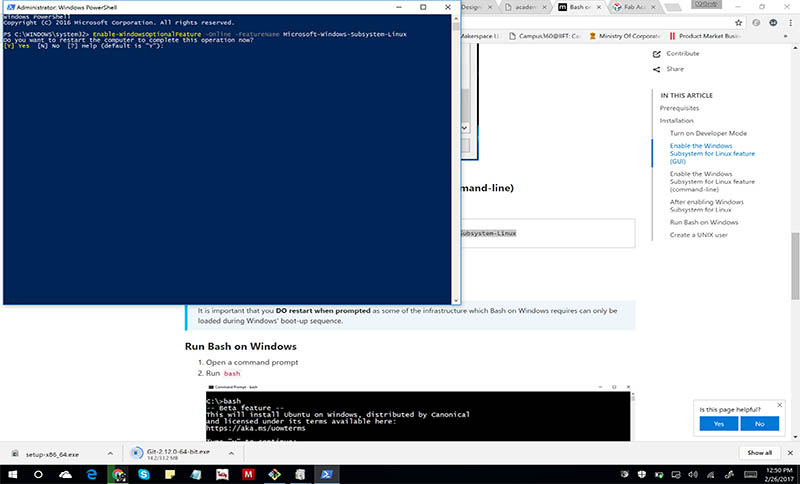Open Chrome three-dot menu
Viewport: 800px width, 484px height.
coord(791,22)
